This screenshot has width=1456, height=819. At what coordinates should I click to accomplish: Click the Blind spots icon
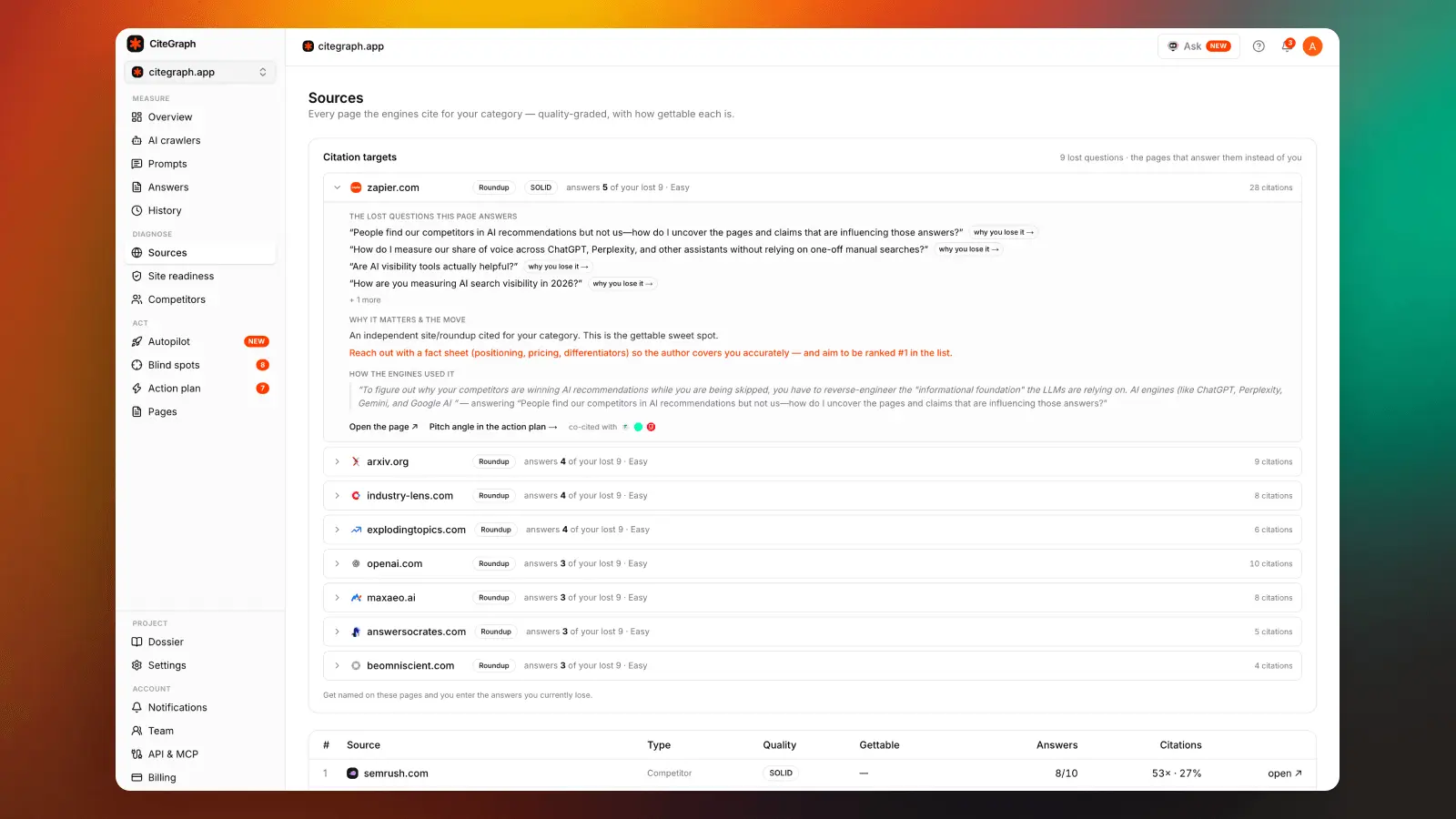[136, 365]
